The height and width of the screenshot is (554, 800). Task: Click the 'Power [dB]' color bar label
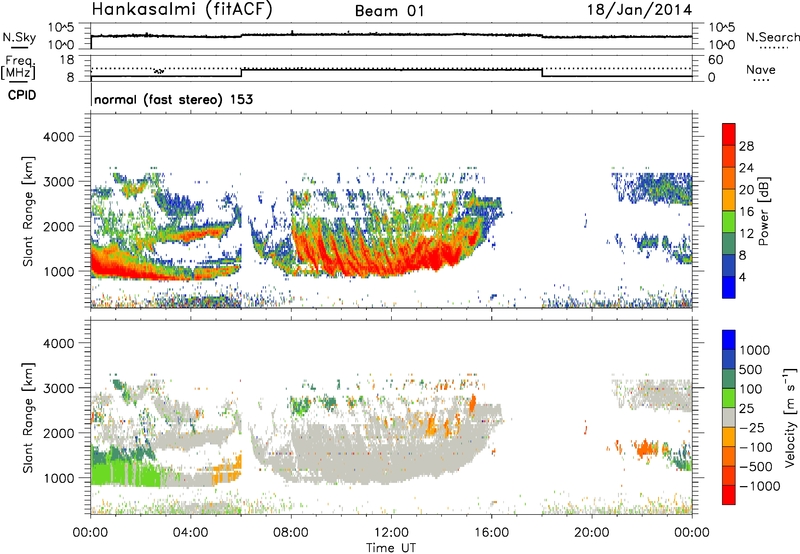tap(763, 211)
